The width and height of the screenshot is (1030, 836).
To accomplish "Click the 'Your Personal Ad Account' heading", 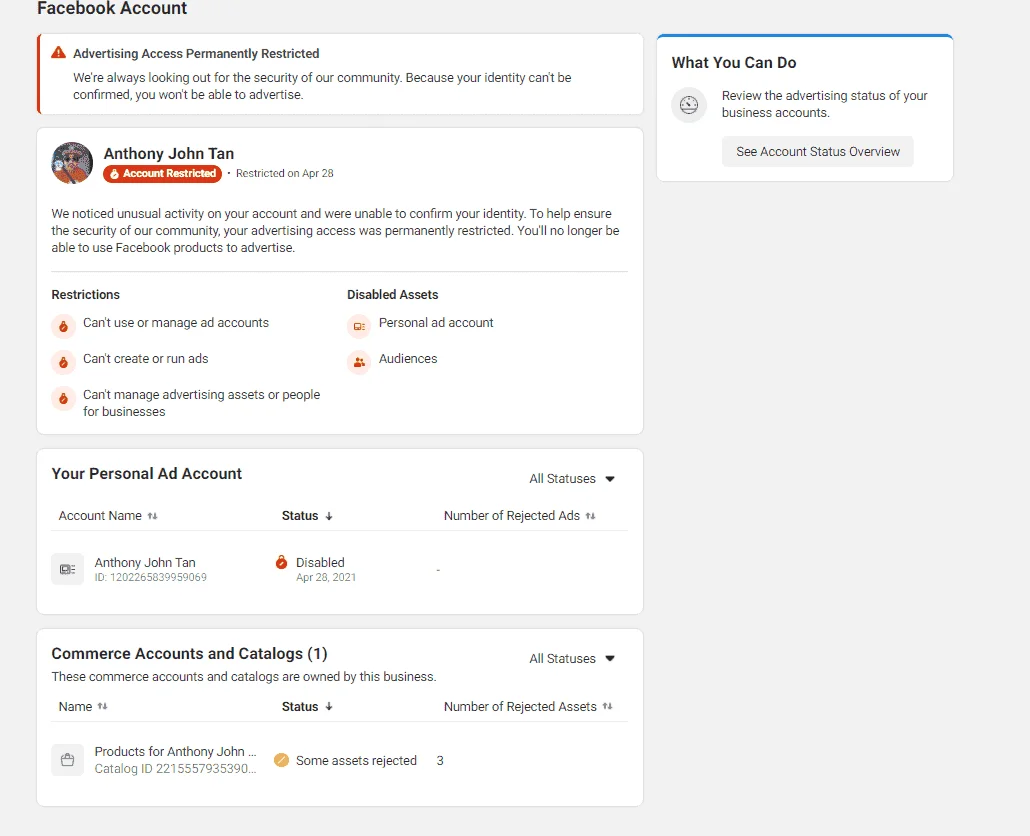I will (146, 473).
